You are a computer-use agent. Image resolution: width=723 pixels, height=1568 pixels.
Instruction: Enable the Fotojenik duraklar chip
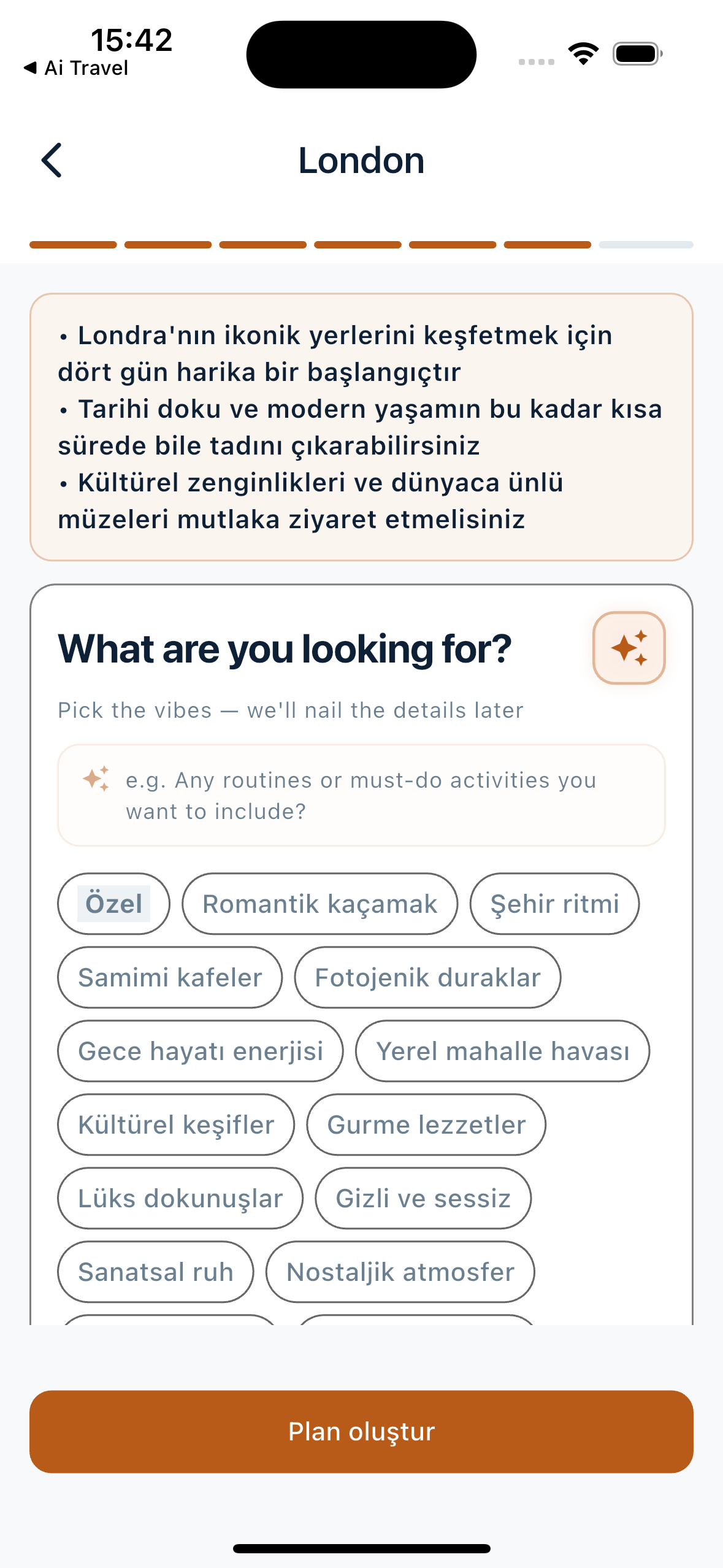tap(427, 977)
